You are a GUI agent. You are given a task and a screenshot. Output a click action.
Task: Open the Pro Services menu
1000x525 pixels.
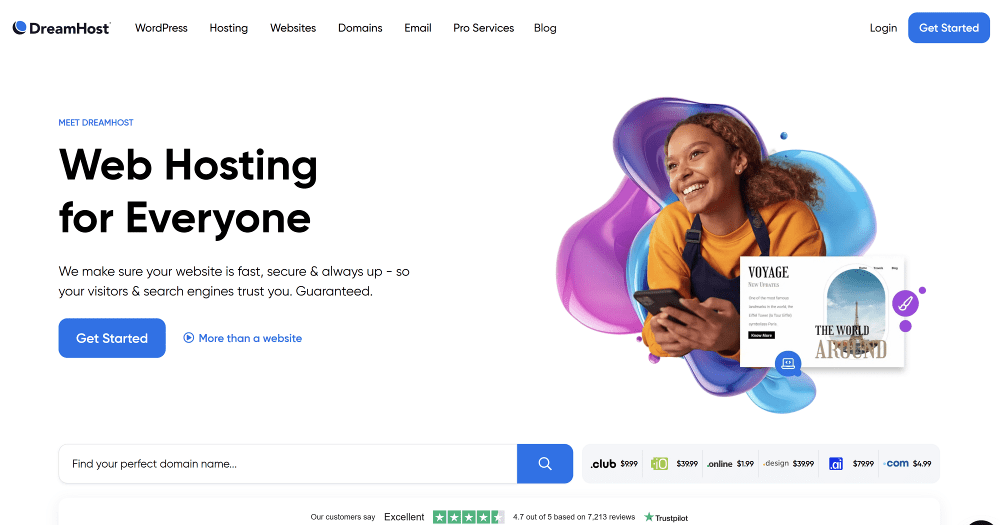(483, 28)
